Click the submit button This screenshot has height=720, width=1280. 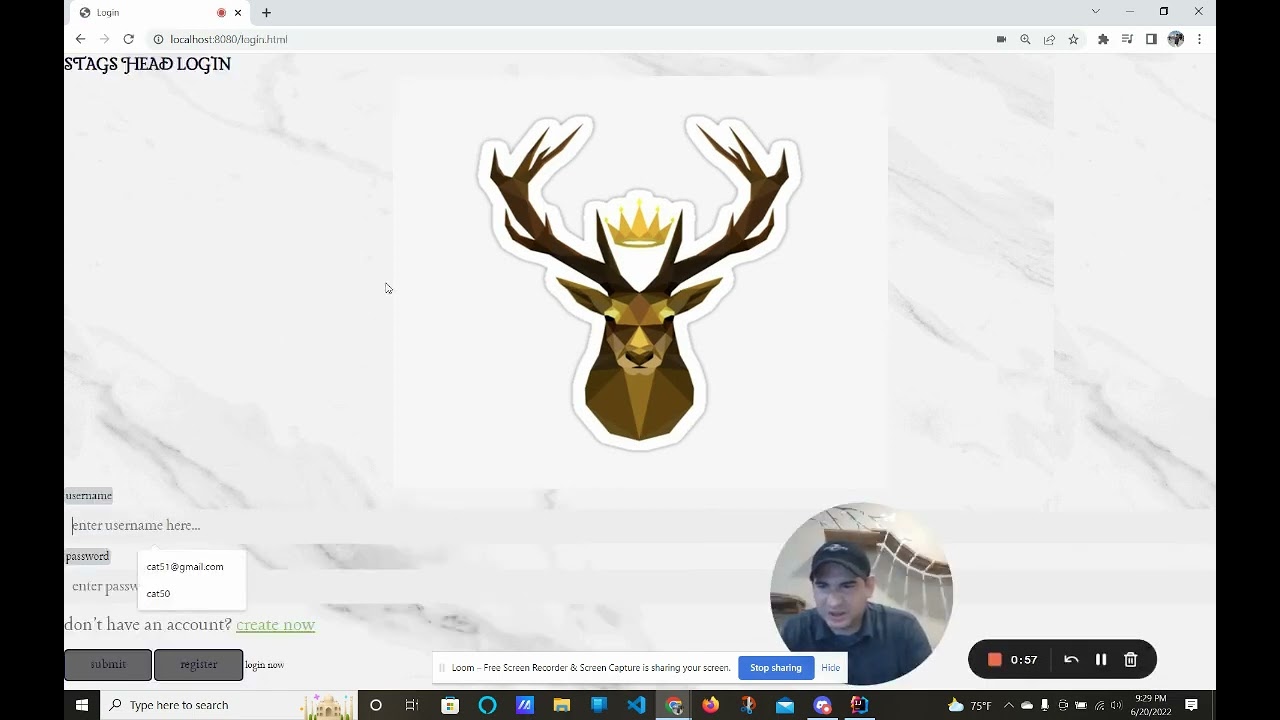[108, 665]
